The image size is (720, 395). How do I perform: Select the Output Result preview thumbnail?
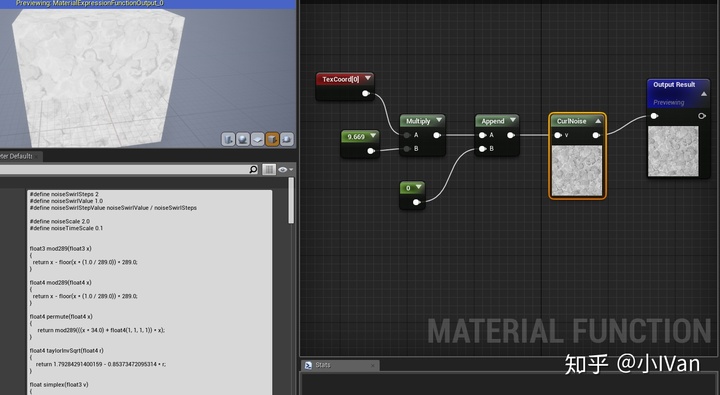[x=673, y=151]
